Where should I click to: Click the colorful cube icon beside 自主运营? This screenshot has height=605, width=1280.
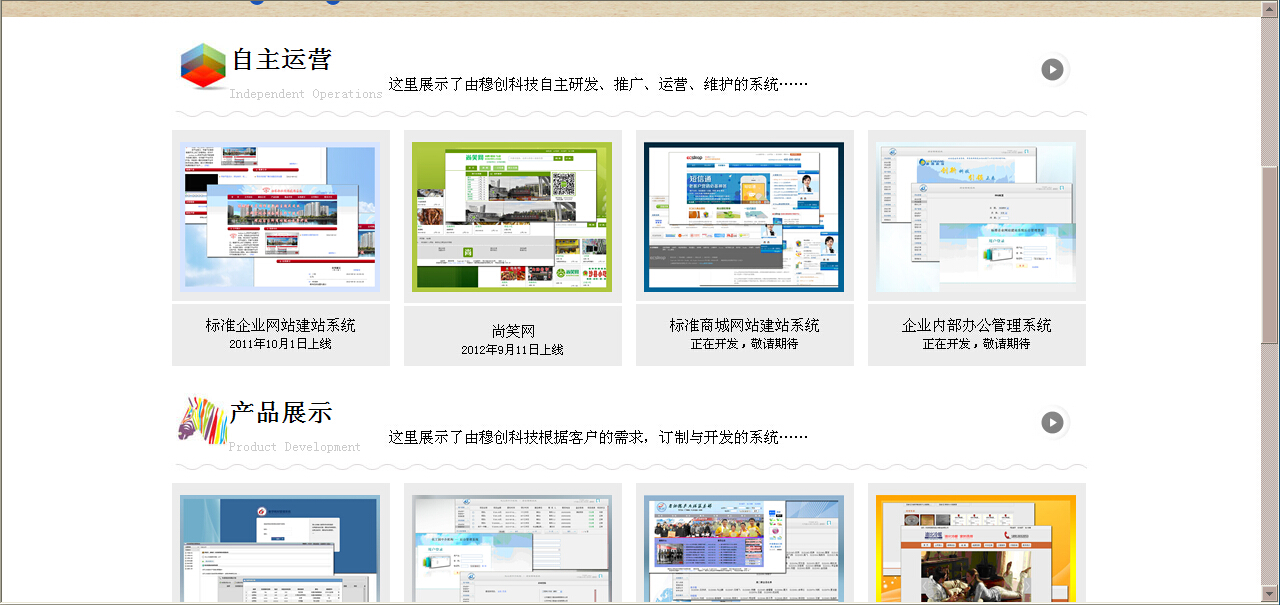tap(203, 66)
